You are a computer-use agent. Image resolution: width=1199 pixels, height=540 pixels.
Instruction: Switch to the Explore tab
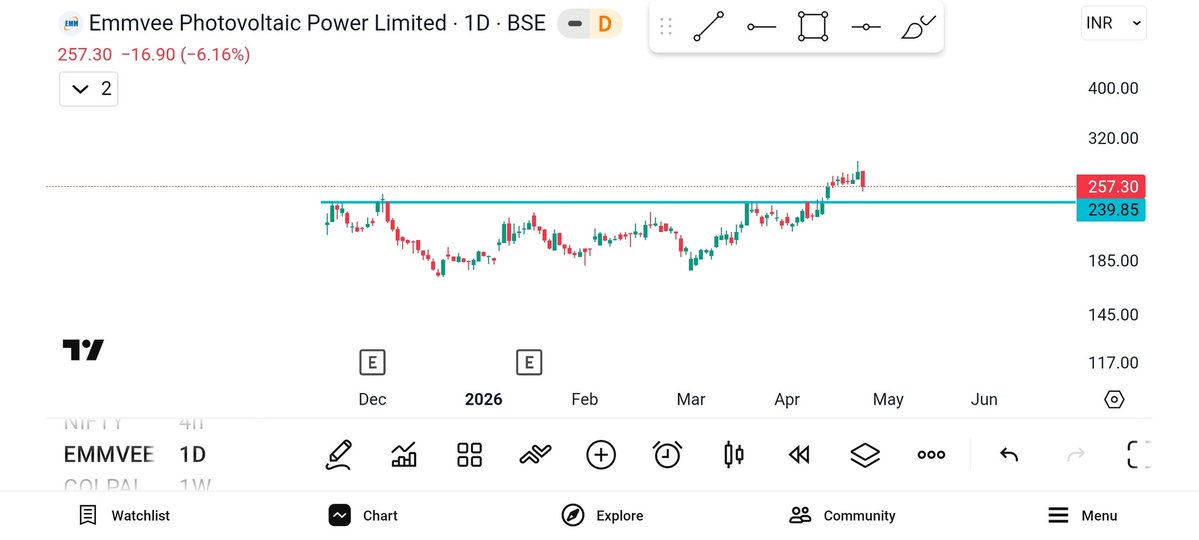tap(602, 516)
